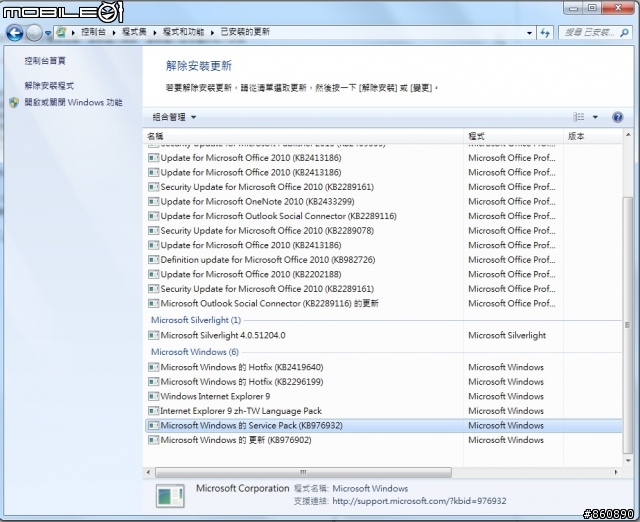This screenshot has width=640, height=522.
Task: Click icon beside 更新 (KB976902) row
Action: (x=153, y=440)
